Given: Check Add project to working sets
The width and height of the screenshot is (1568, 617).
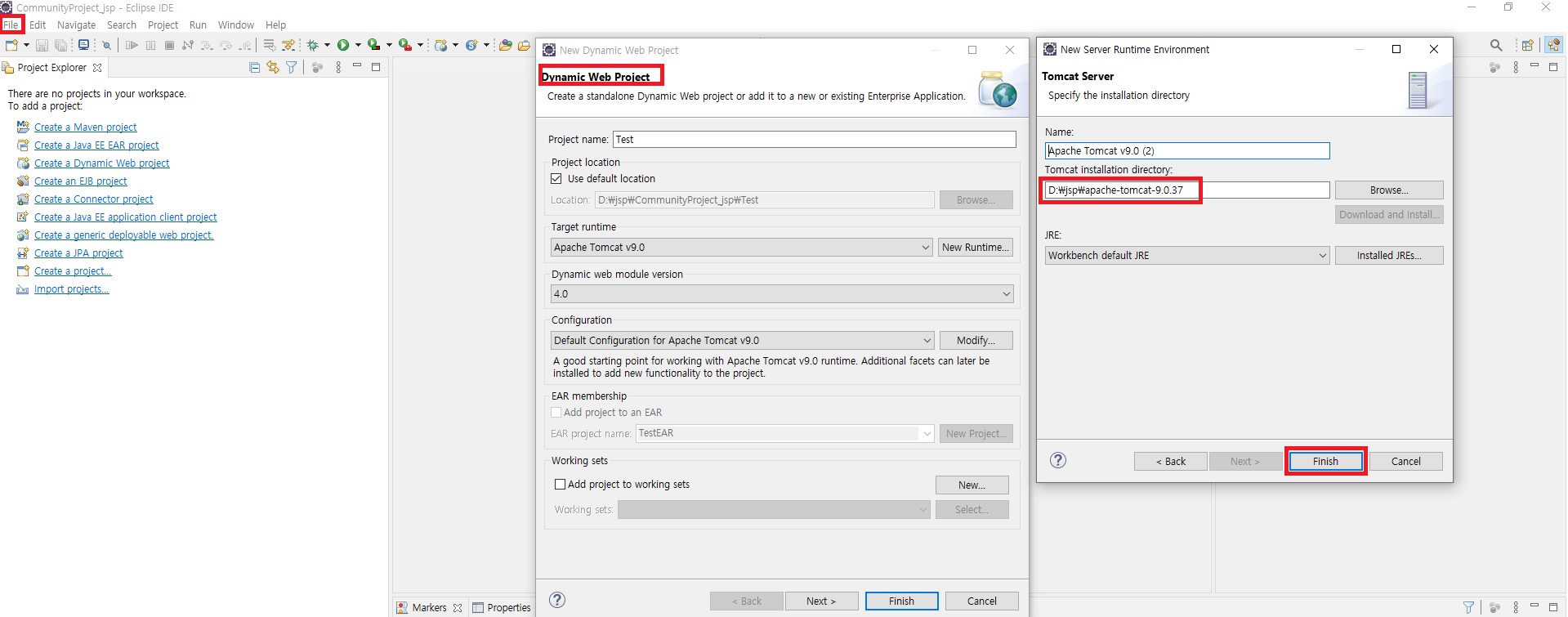Looking at the screenshot, I should click(x=561, y=484).
